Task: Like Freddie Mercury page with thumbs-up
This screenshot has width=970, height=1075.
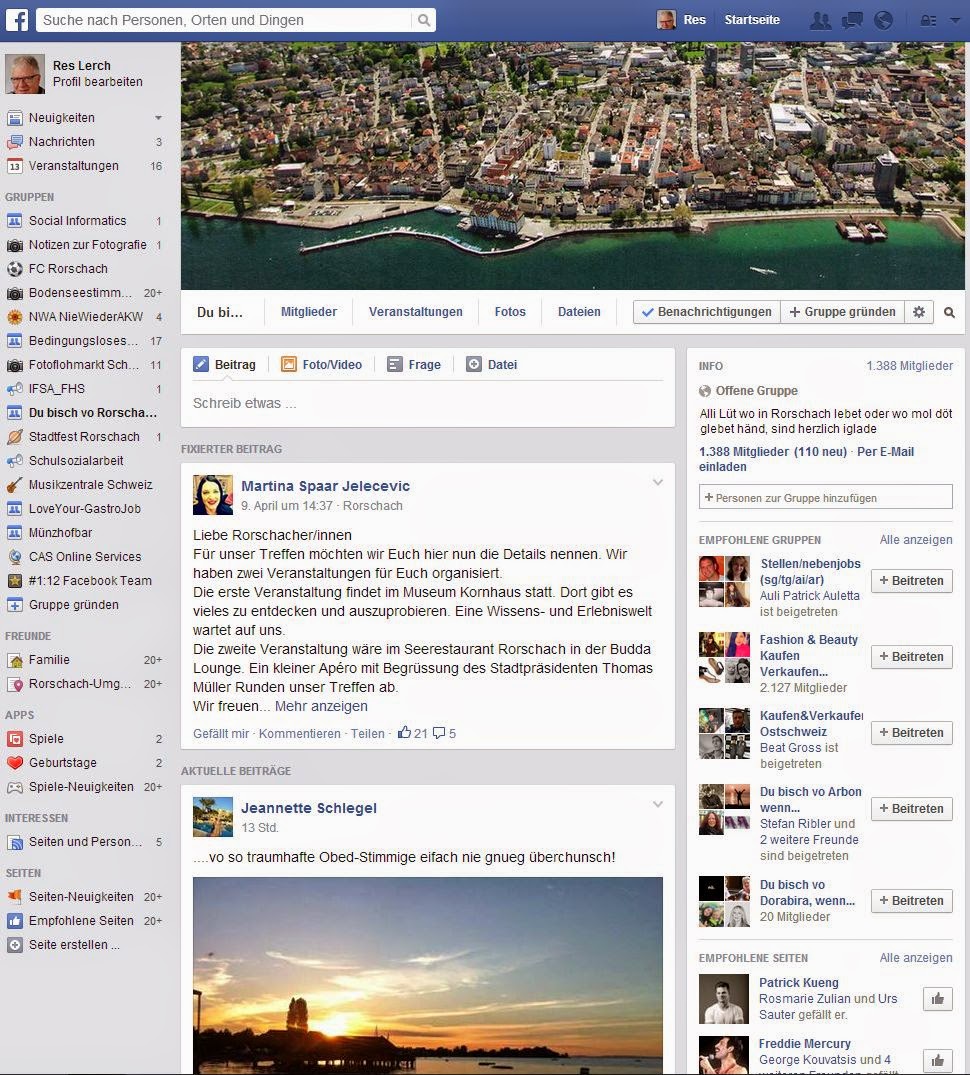Action: tap(938, 1059)
